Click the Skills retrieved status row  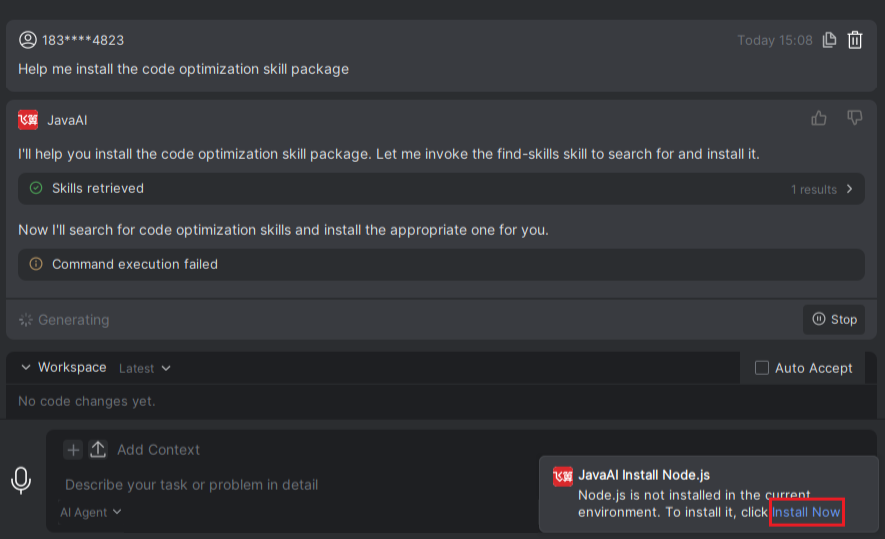[441, 189]
